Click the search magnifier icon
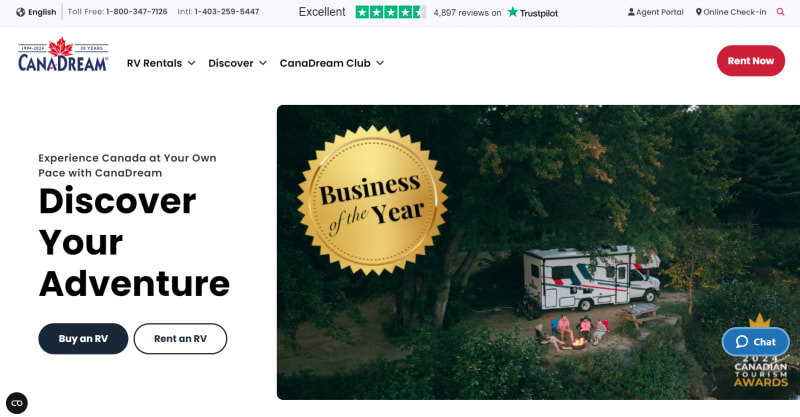800x417 pixels. [x=780, y=12]
